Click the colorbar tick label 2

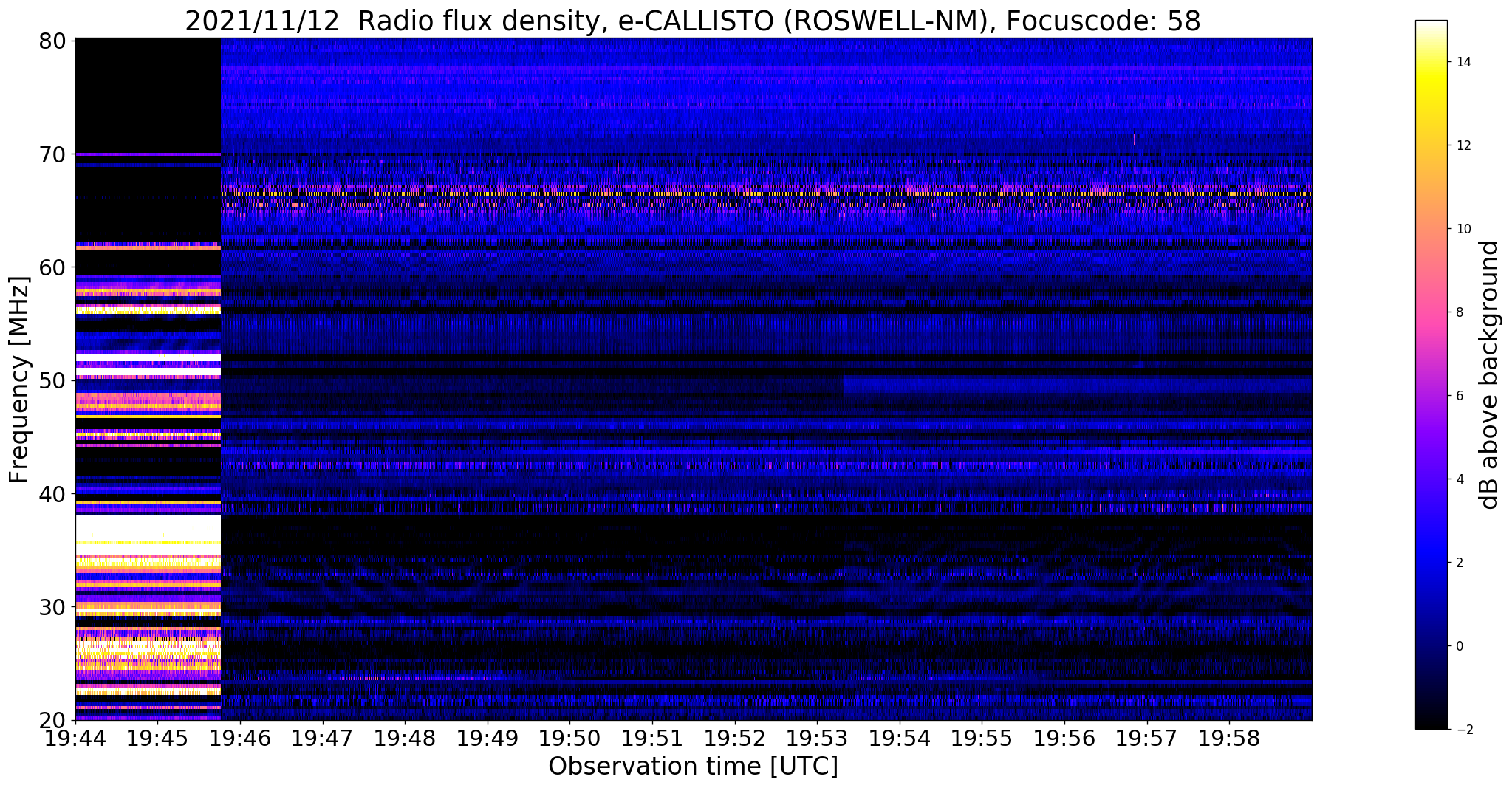pyautogui.click(x=1459, y=563)
